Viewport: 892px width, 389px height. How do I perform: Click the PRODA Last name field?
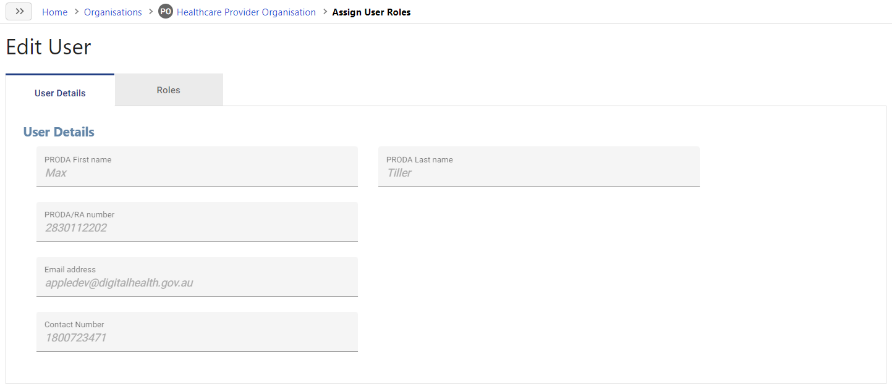tap(539, 166)
